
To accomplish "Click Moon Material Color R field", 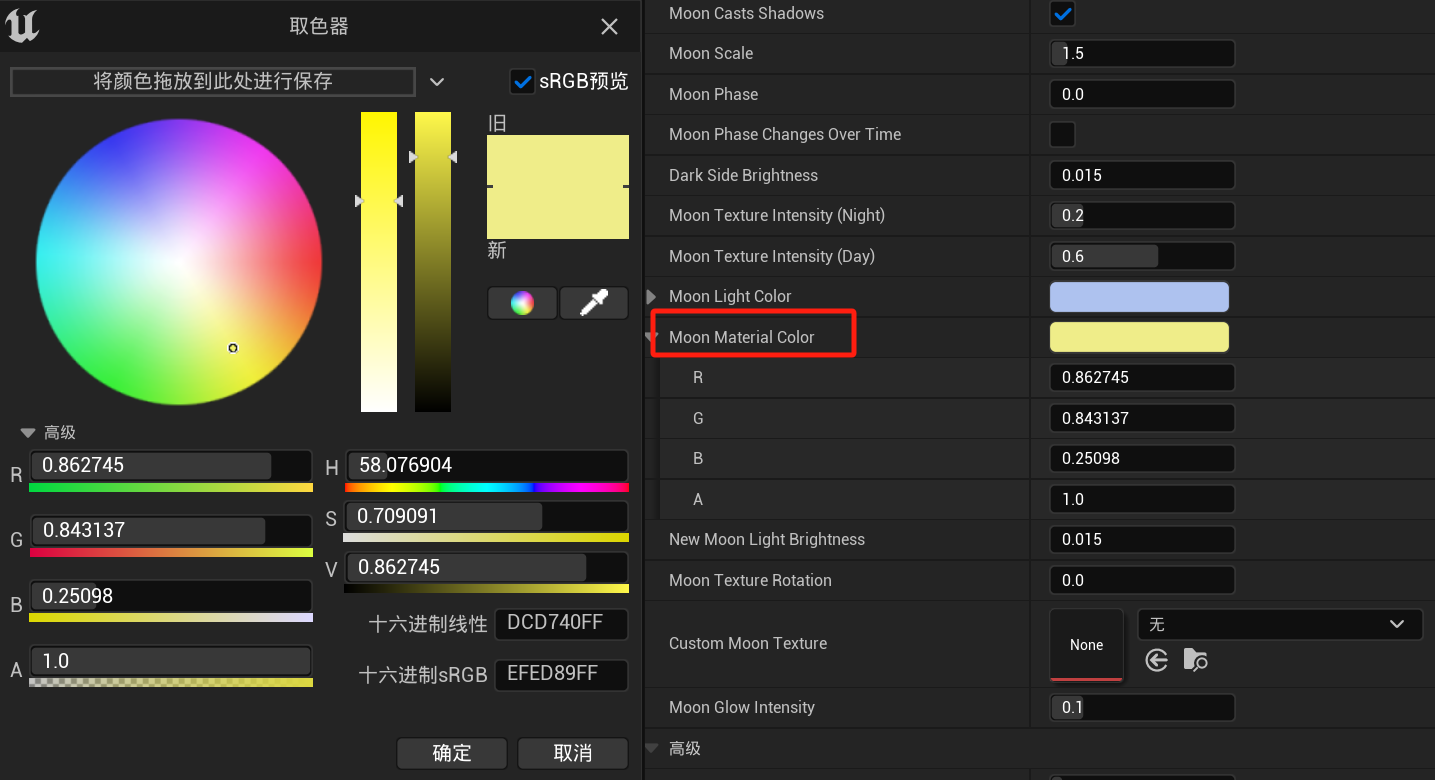I will point(1142,377).
